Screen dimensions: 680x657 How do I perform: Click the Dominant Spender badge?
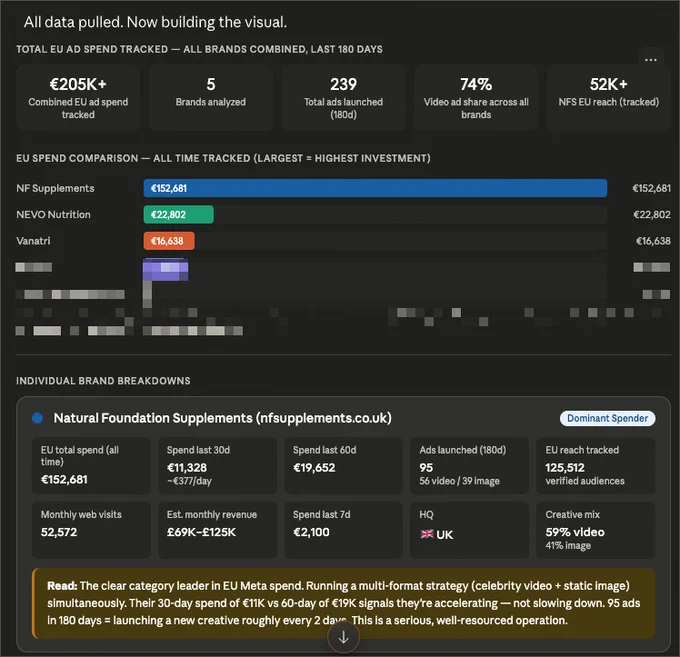[x=607, y=418]
